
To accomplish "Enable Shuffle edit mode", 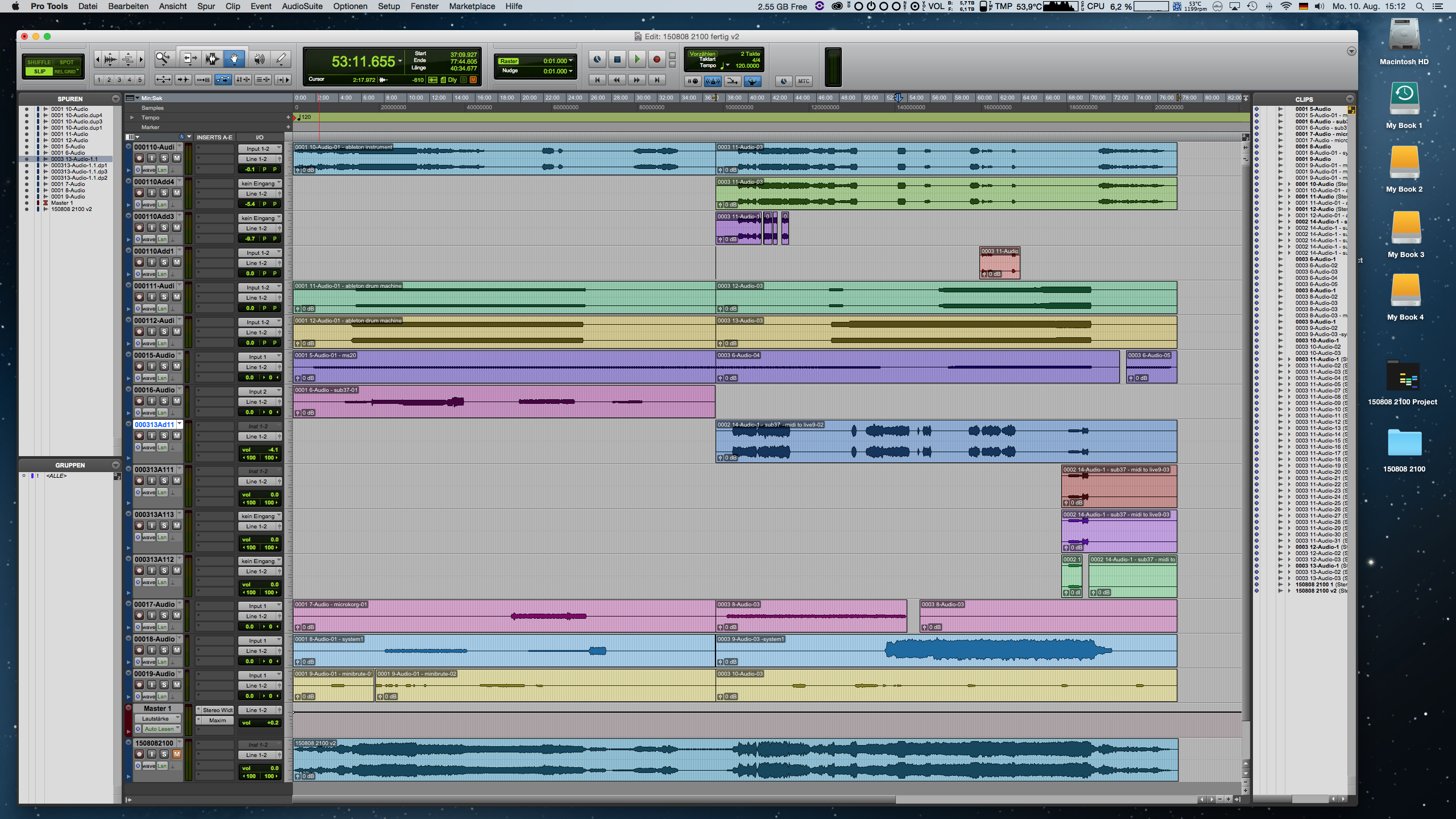I will 39,62.
